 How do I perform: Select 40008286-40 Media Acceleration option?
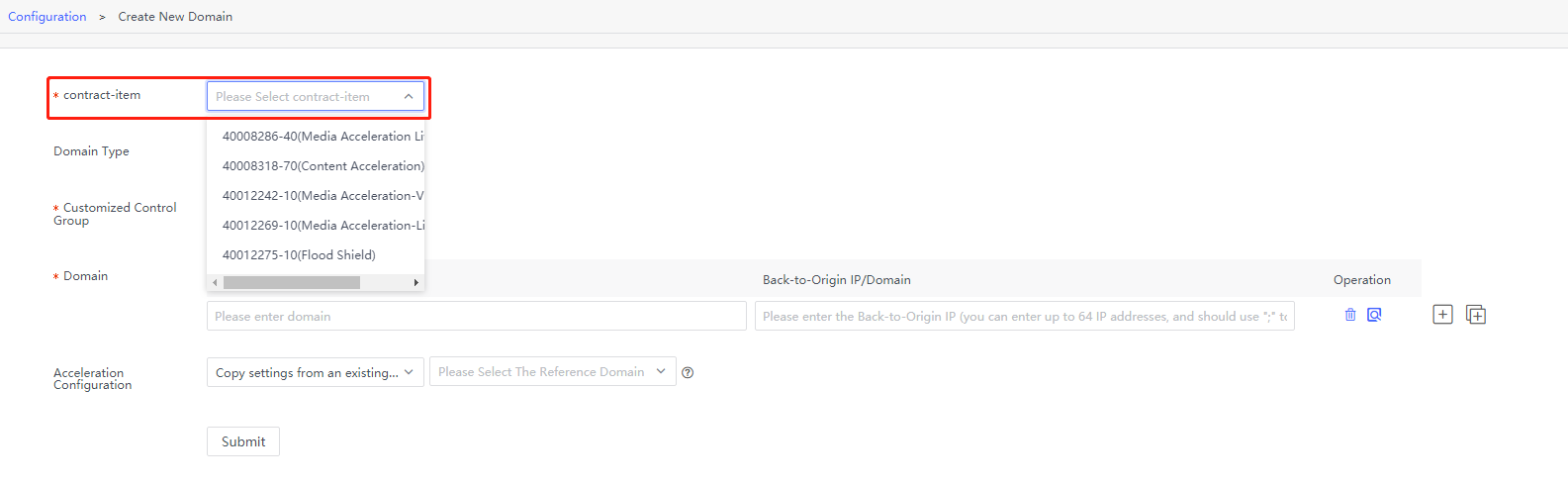(322, 137)
